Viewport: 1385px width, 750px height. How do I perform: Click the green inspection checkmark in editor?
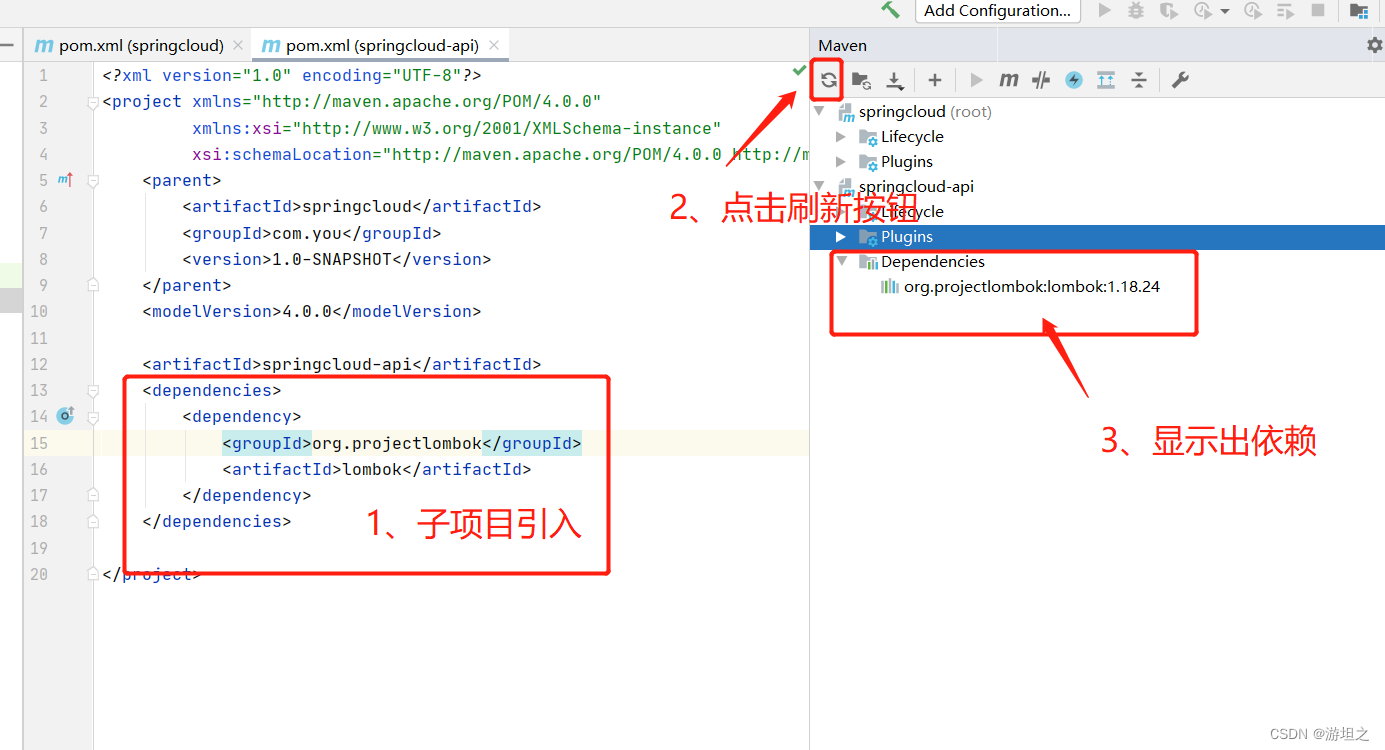click(x=799, y=70)
